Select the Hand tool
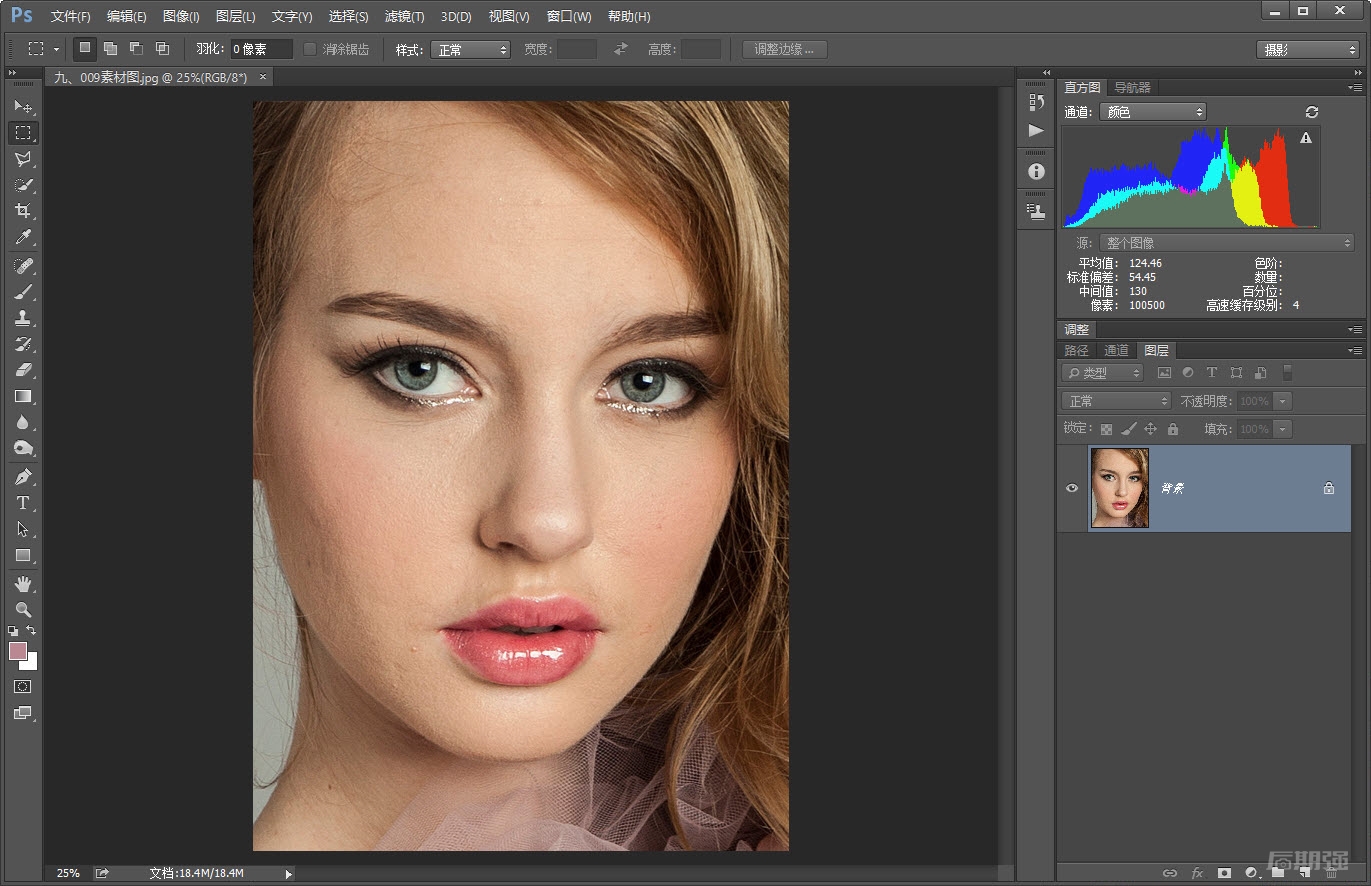1371x886 pixels. tap(23, 583)
